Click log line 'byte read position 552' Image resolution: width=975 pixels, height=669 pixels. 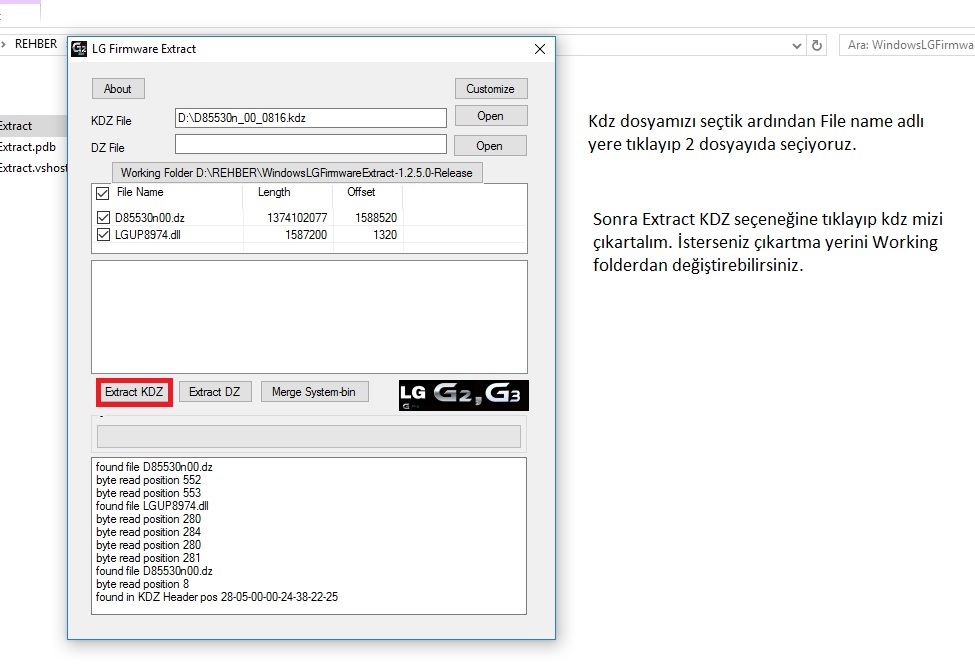coord(149,480)
